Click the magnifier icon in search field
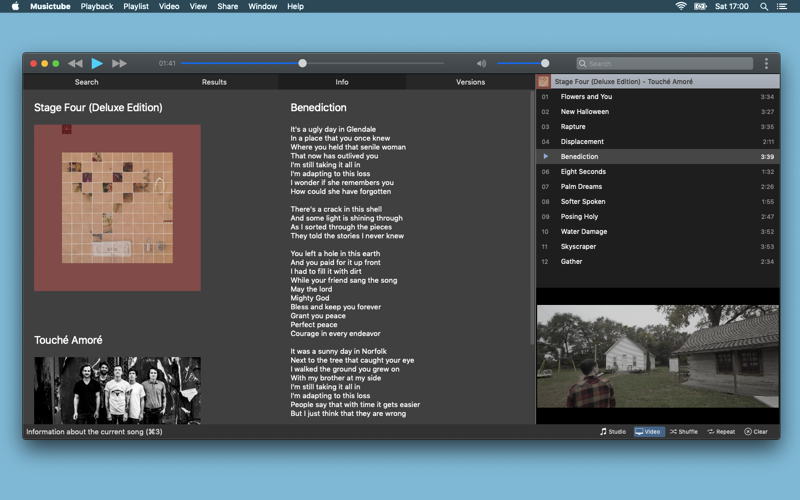This screenshot has width=800, height=500. (582, 64)
